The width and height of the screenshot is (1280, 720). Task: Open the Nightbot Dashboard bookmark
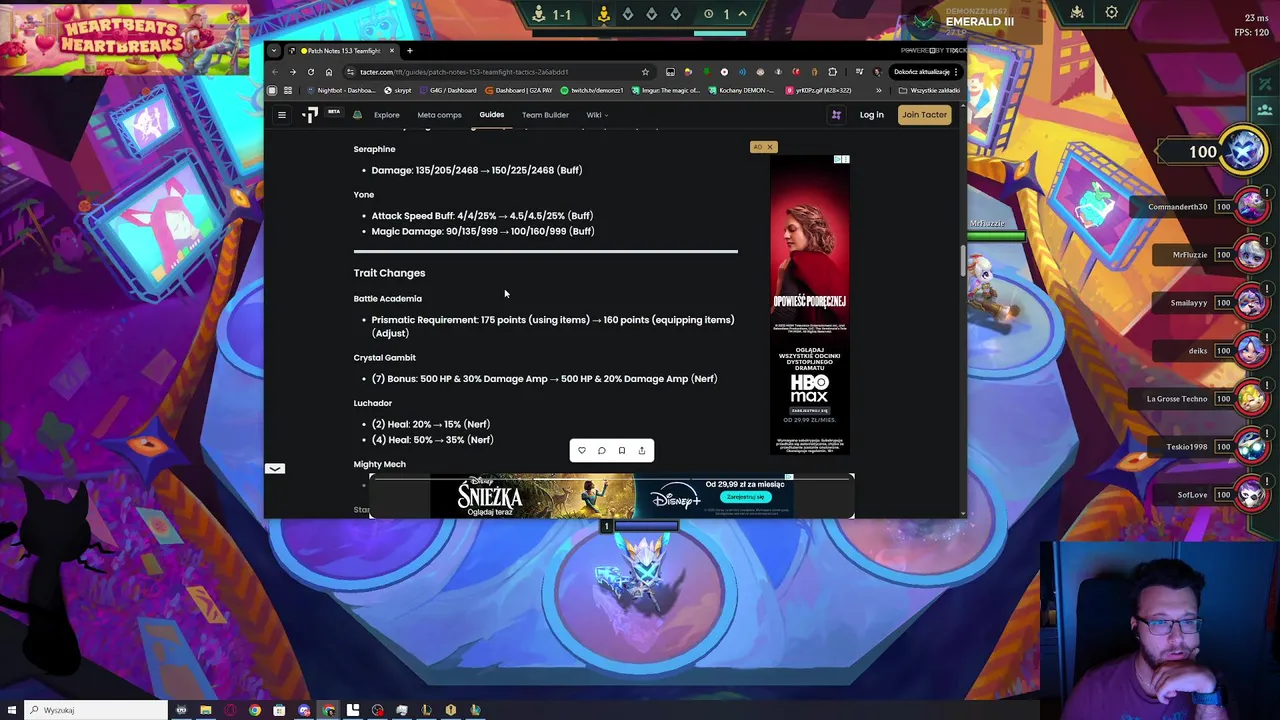coord(342,90)
